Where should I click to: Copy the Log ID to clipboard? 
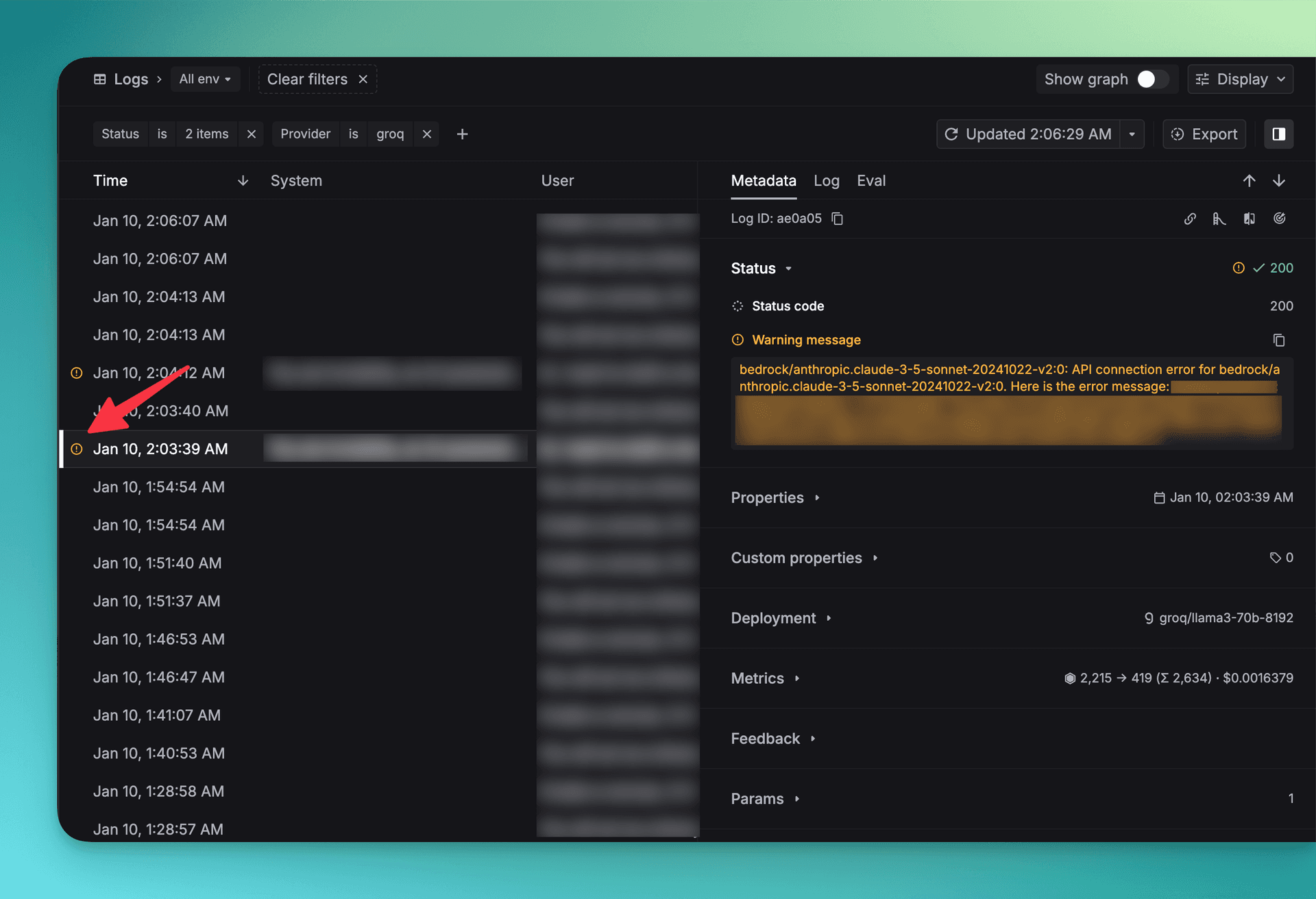pyautogui.click(x=838, y=218)
